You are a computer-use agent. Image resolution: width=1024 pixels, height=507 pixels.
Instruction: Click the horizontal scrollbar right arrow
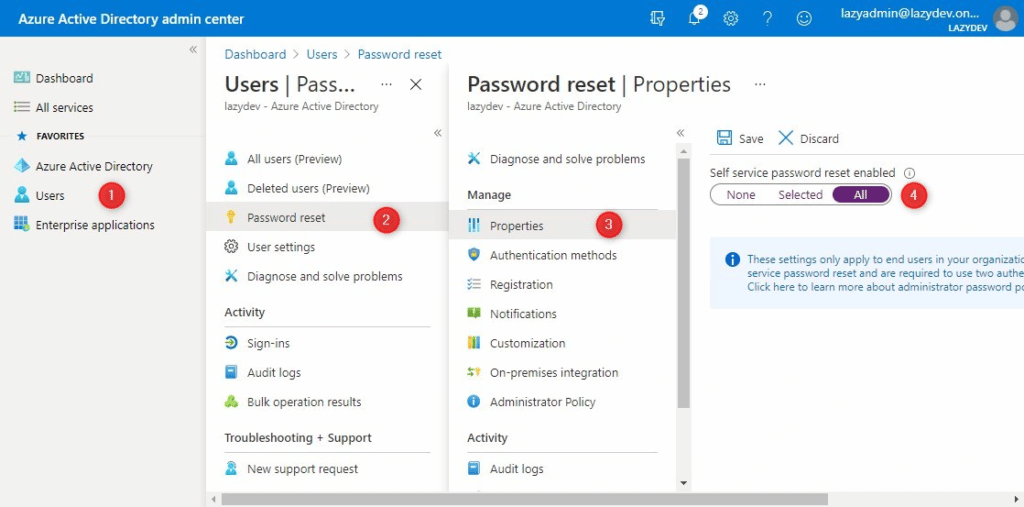tap(1017, 499)
